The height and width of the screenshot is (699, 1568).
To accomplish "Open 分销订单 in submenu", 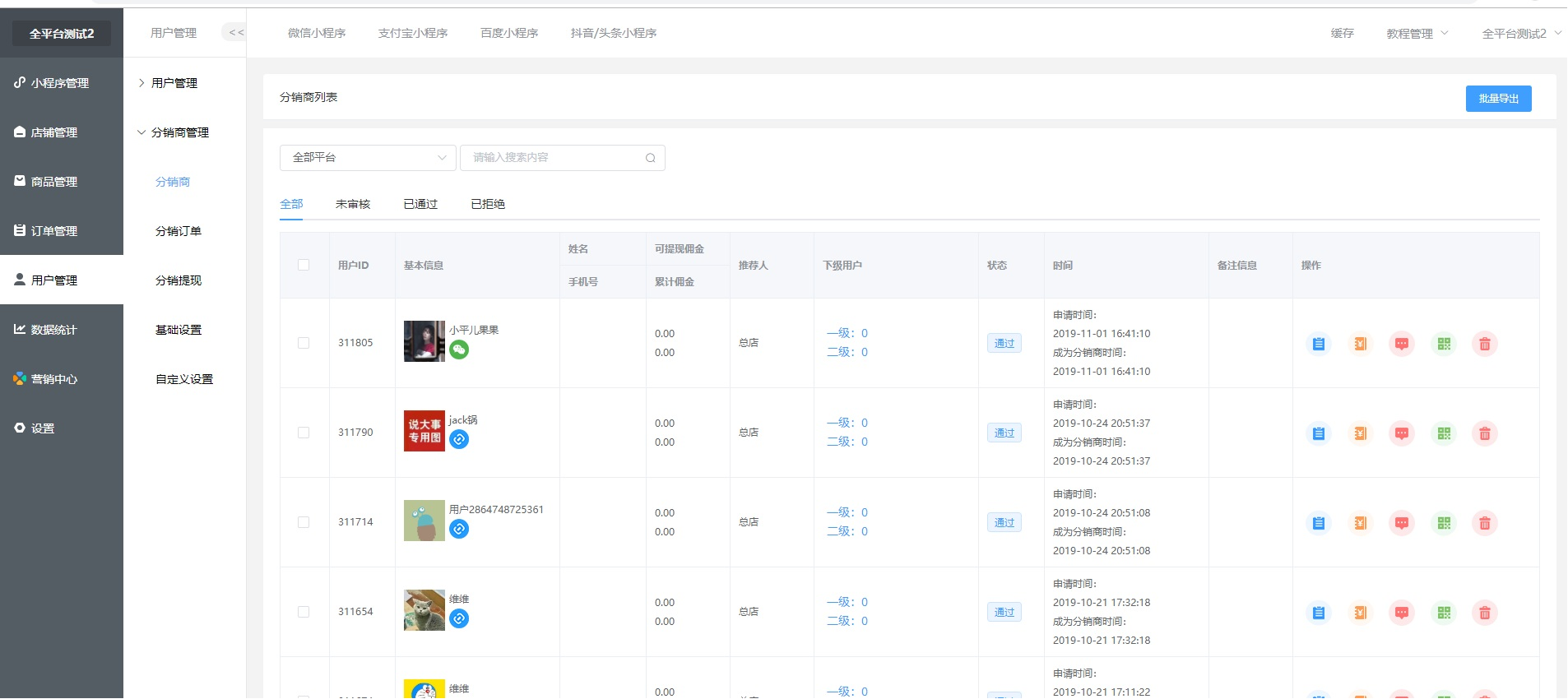I will [x=179, y=231].
